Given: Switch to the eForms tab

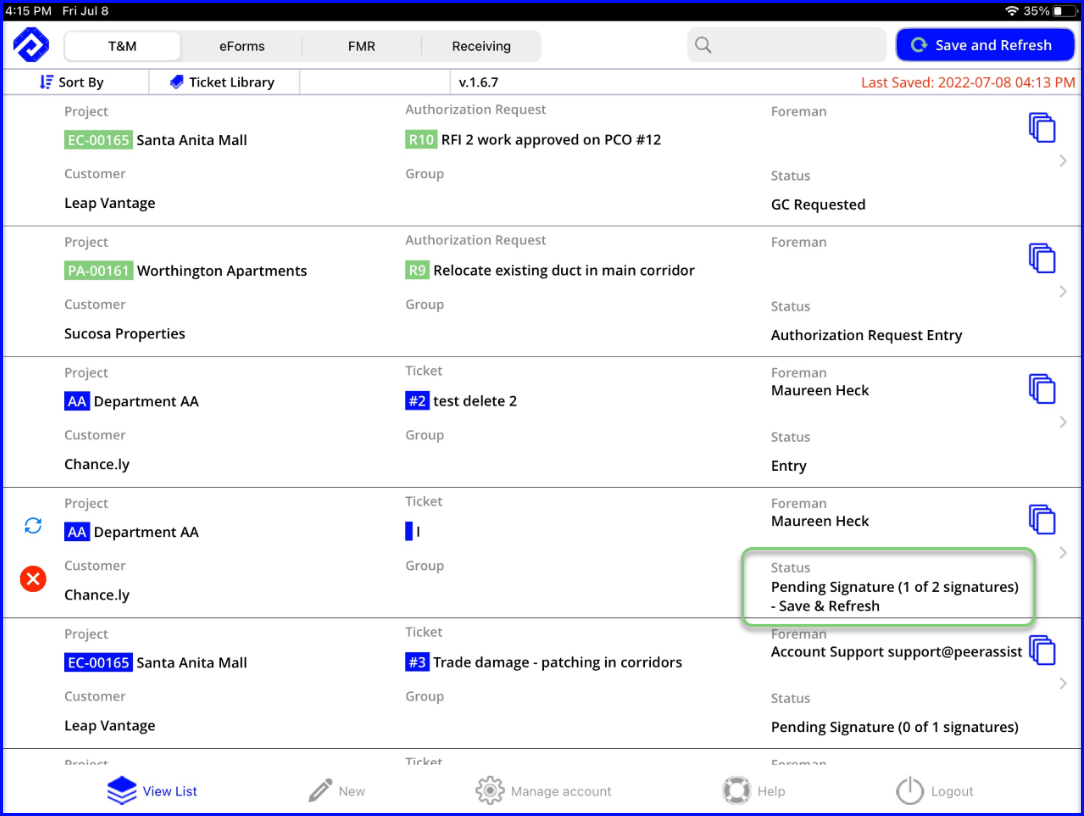Looking at the screenshot, I should point(242,46).
